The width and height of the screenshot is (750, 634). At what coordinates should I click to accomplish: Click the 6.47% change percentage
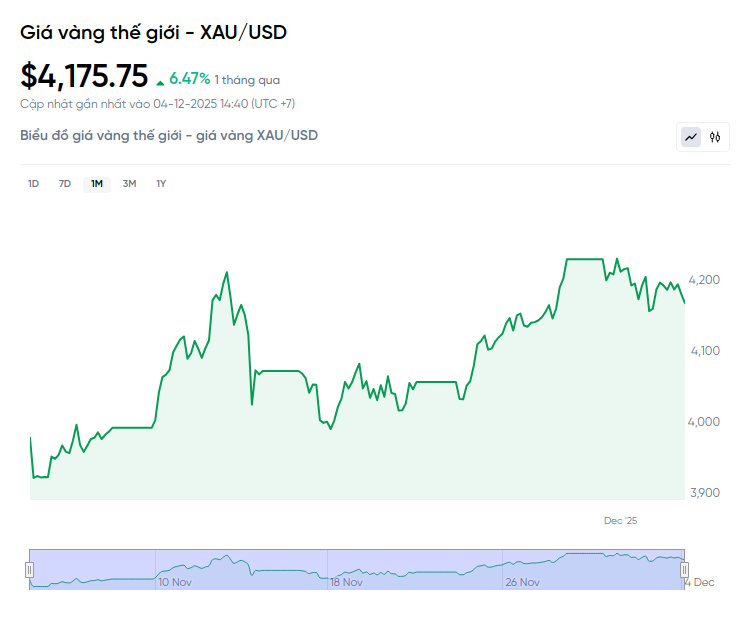click(189, 78)
